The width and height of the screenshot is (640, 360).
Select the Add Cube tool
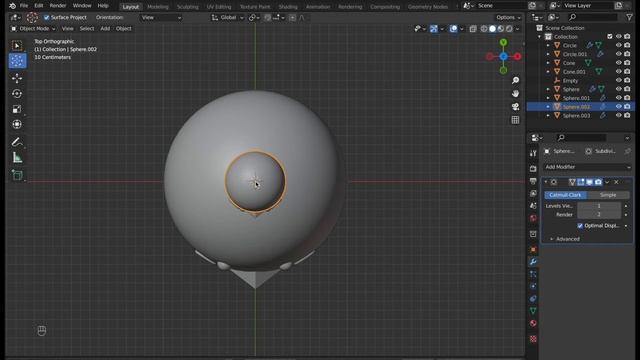click(x=17, y=175)
